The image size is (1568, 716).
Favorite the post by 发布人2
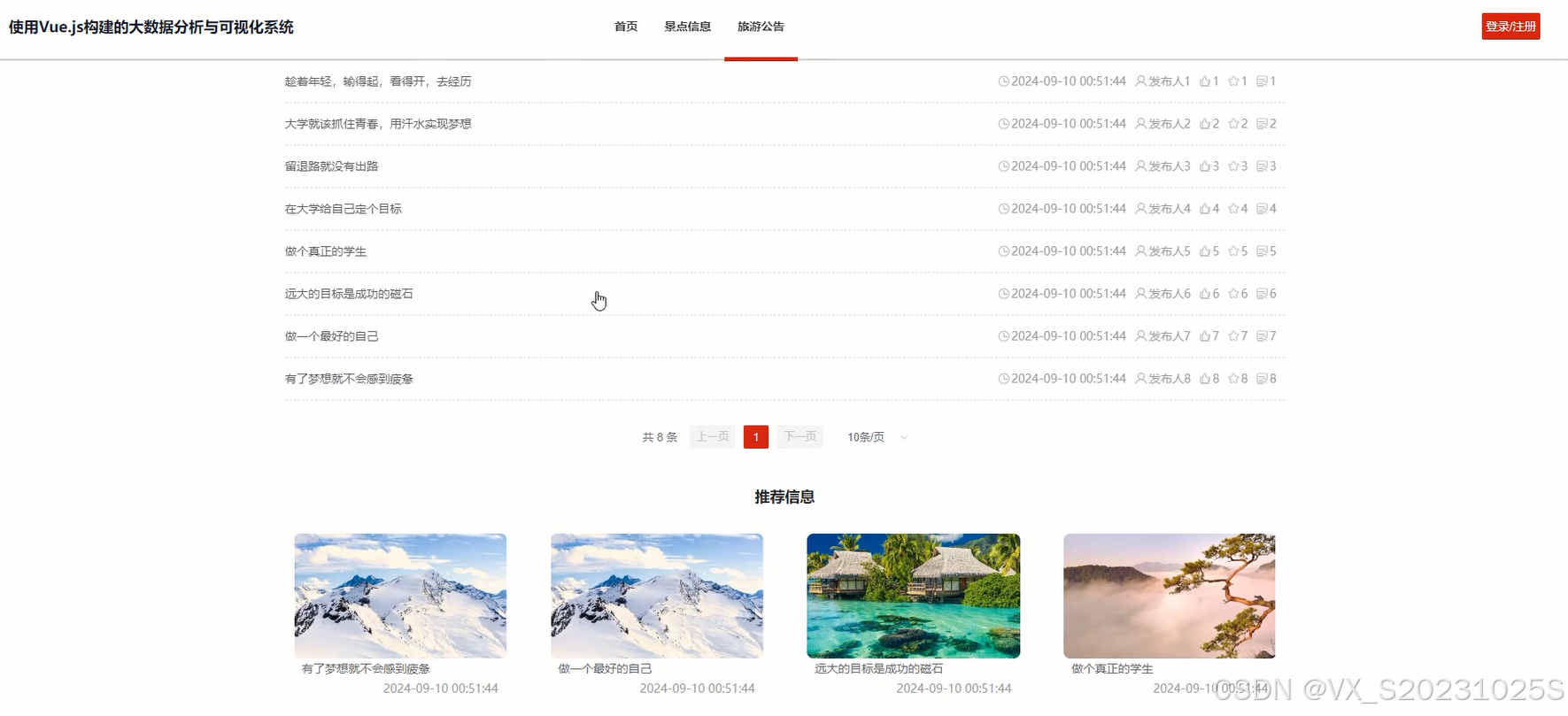(1233, 124)
